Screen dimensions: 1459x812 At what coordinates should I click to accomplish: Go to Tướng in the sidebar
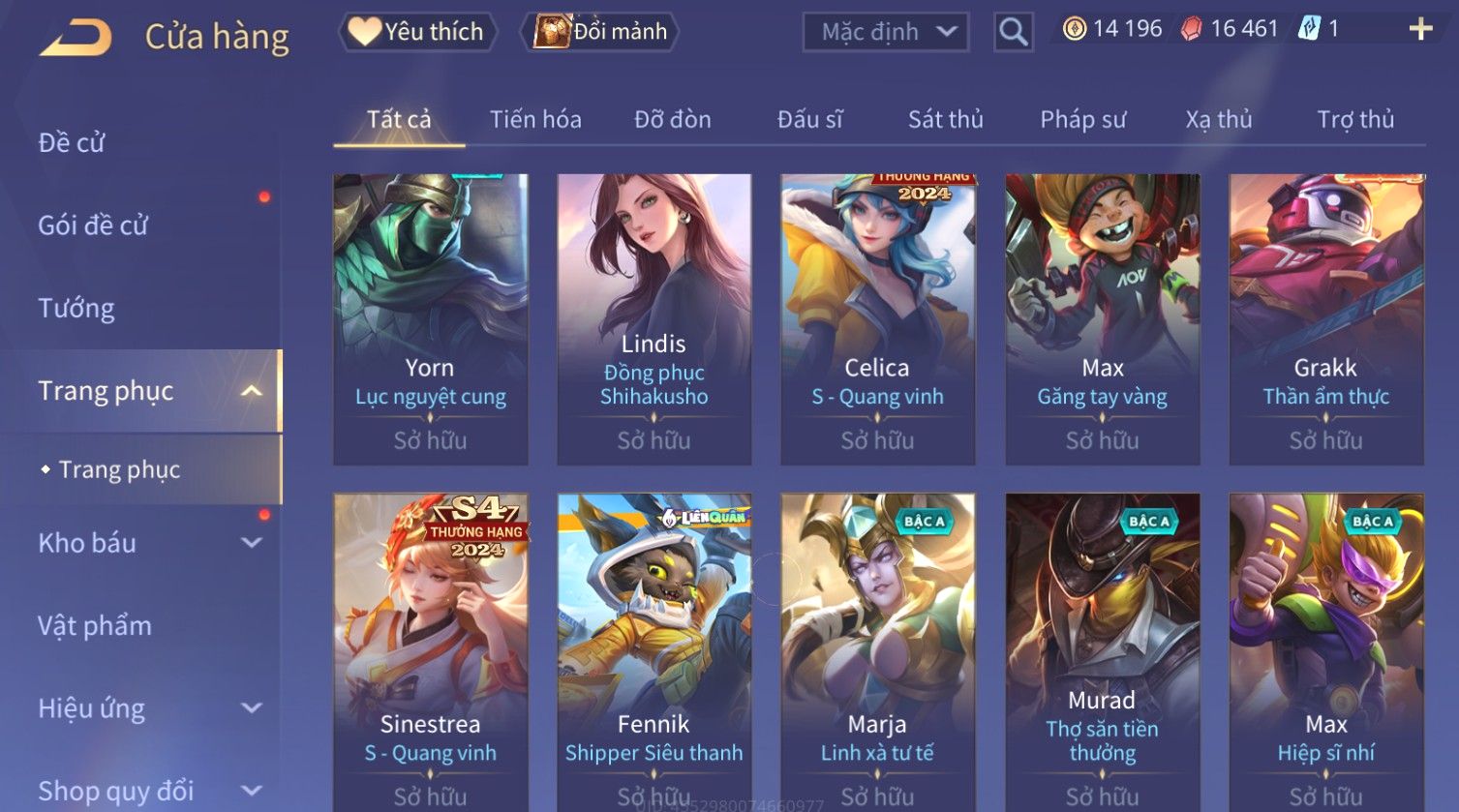click(x=76, y=308)
